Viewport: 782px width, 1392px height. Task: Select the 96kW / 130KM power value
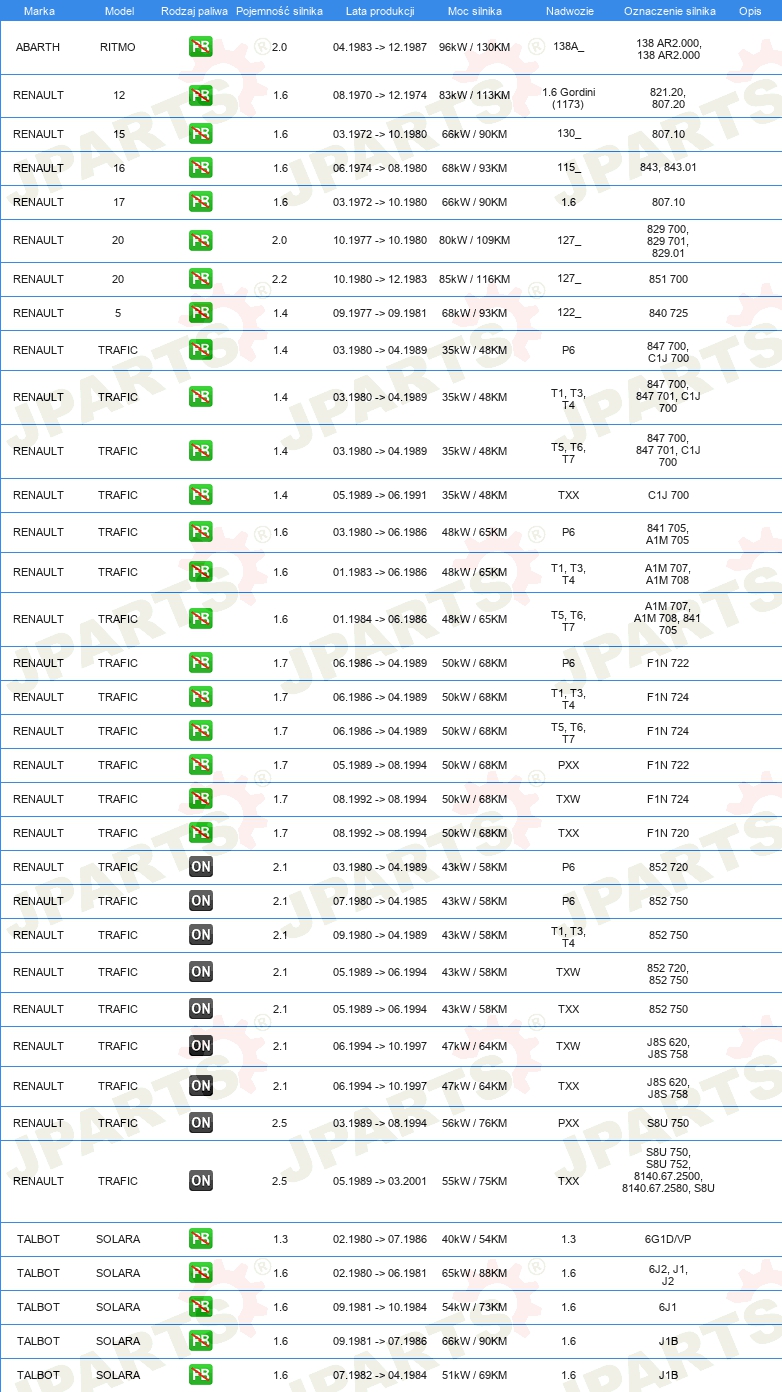473,47
